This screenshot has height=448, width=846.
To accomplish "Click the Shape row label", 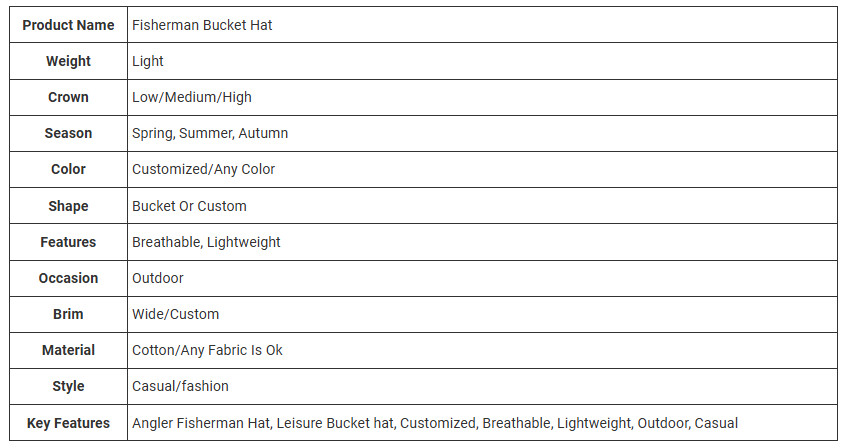I will [x=68, y=206].
